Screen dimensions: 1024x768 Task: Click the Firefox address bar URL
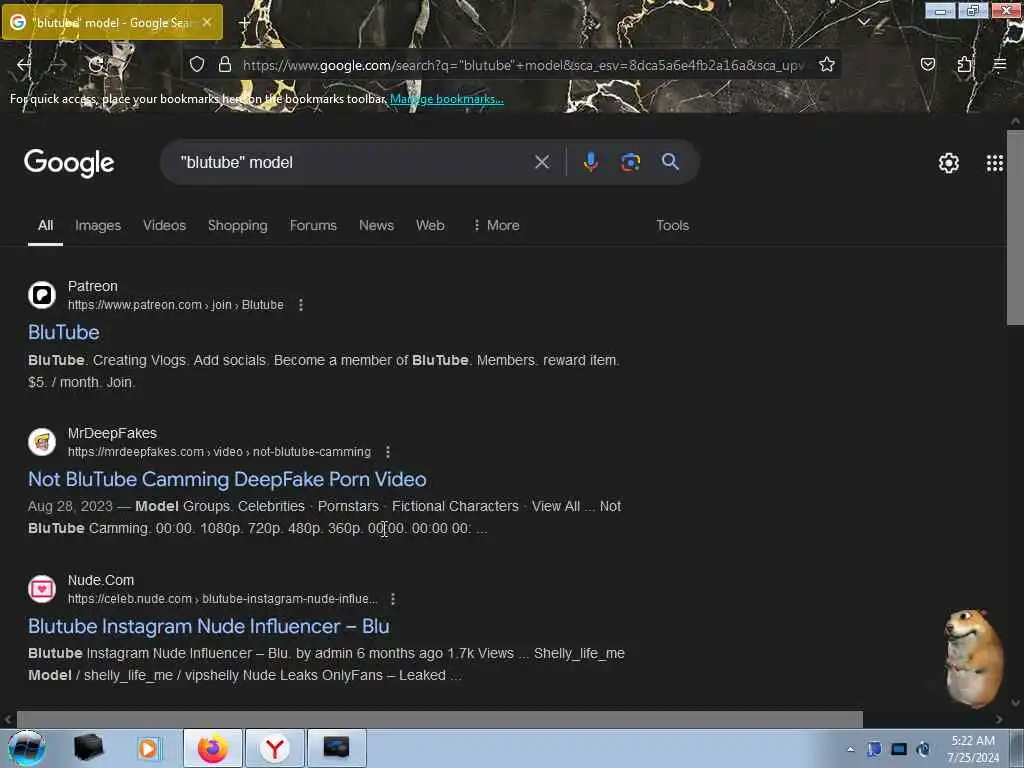pyautogui.click(x=522, y=65)
